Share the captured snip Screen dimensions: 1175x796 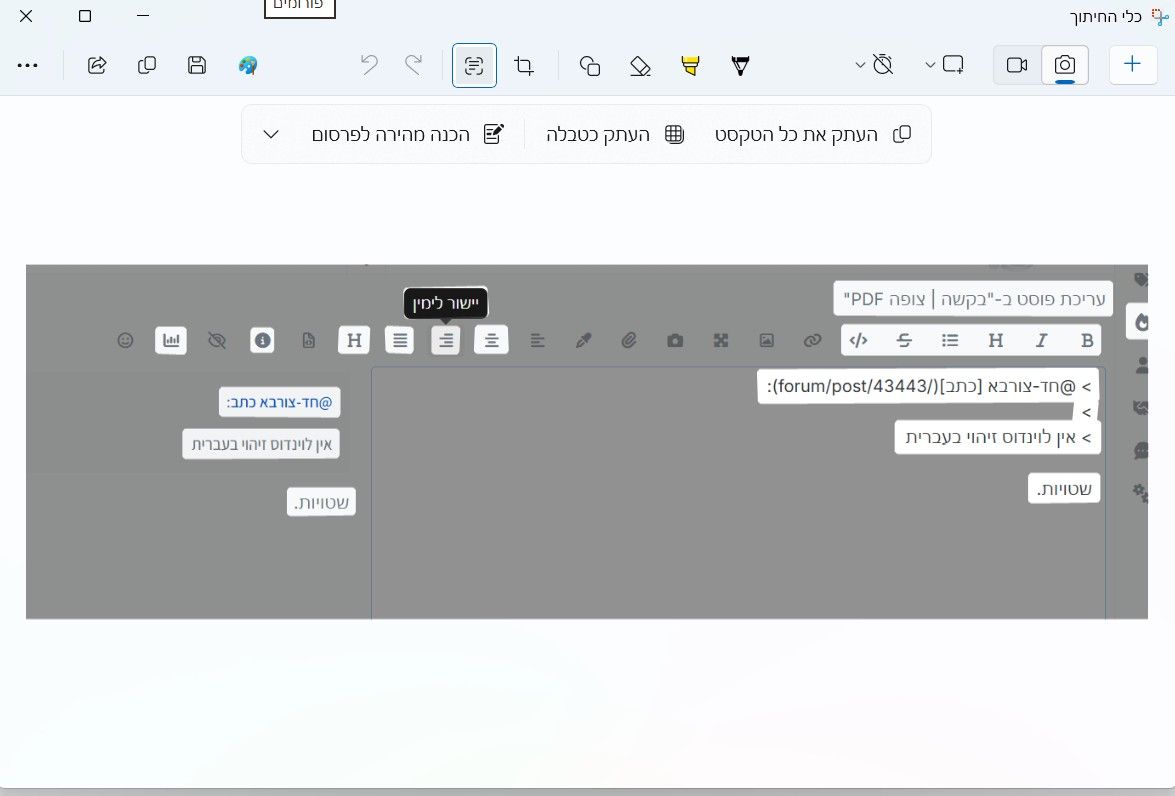[97, 65]
